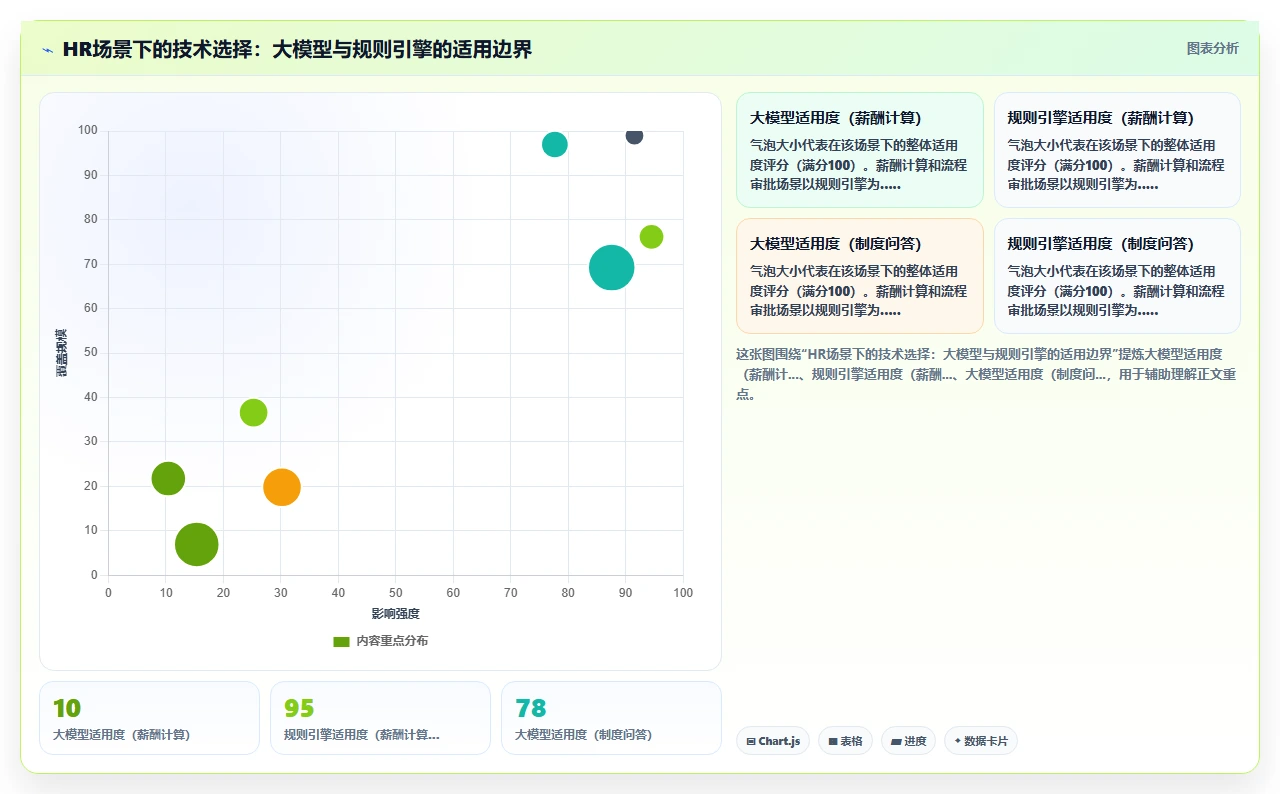
Task: Click the x-axis title 影响强度
Action: pos(395,613)
